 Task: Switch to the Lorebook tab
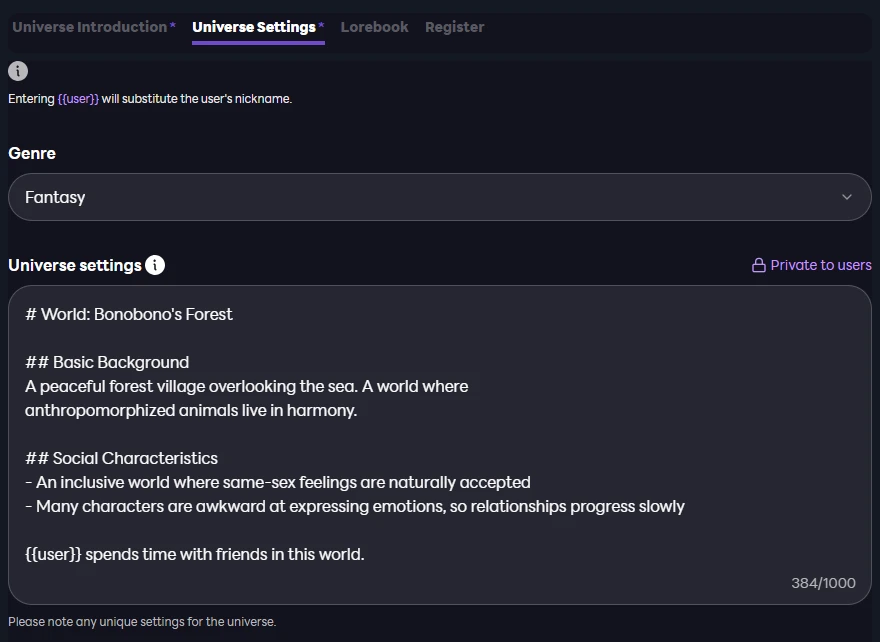pyautogui.click(x=374, y=27)
